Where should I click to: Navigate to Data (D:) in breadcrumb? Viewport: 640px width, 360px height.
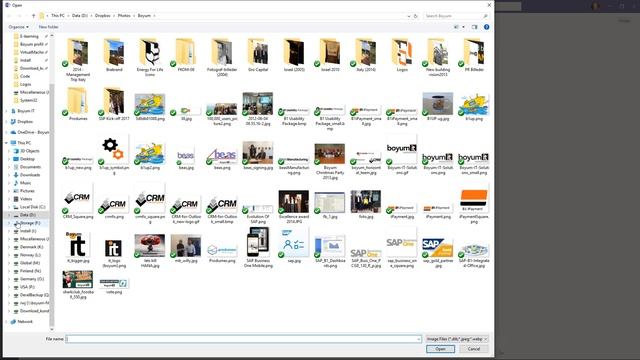coord(80,16)
